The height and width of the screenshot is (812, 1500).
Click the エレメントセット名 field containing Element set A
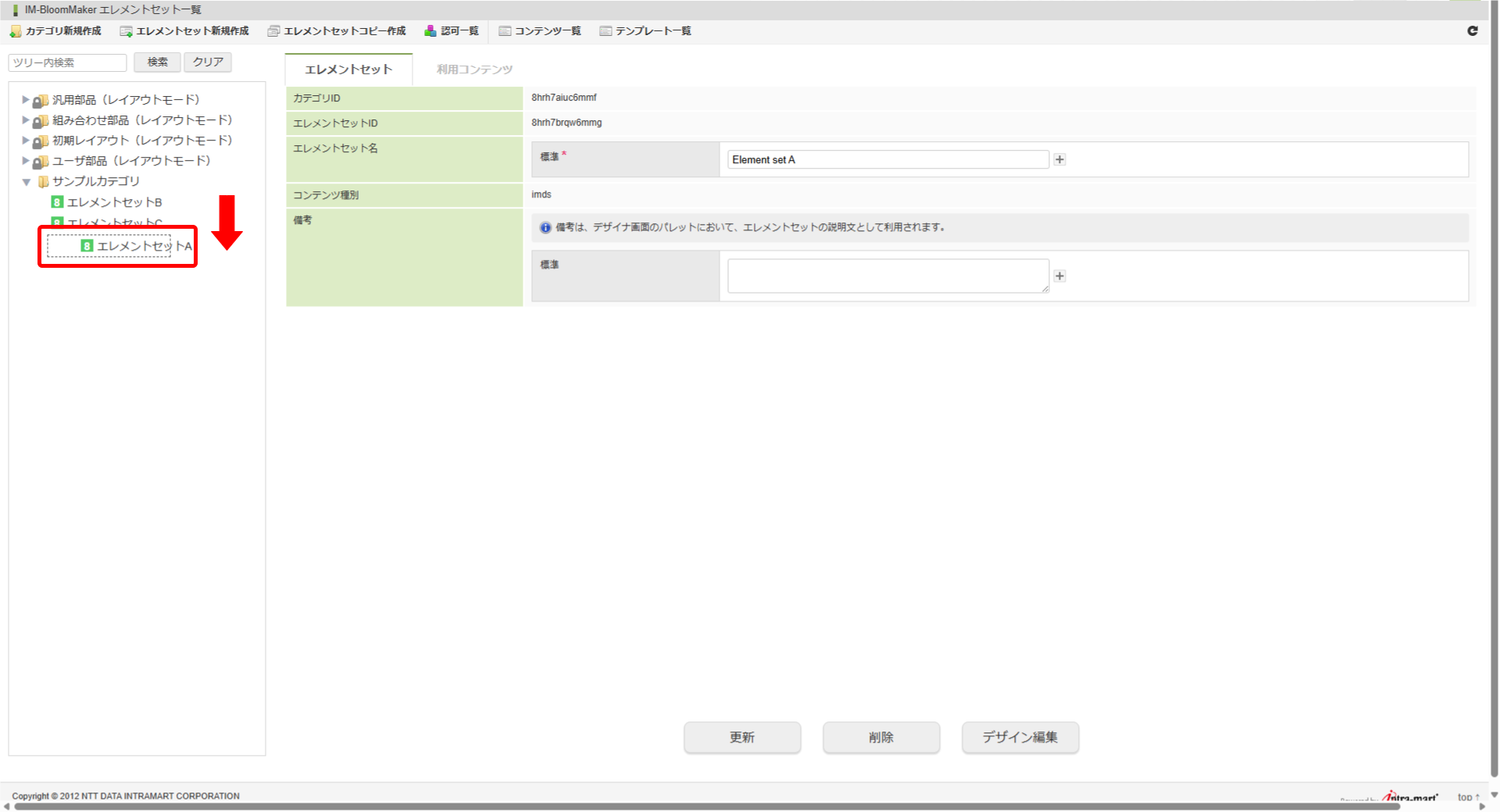coord(888,159)
